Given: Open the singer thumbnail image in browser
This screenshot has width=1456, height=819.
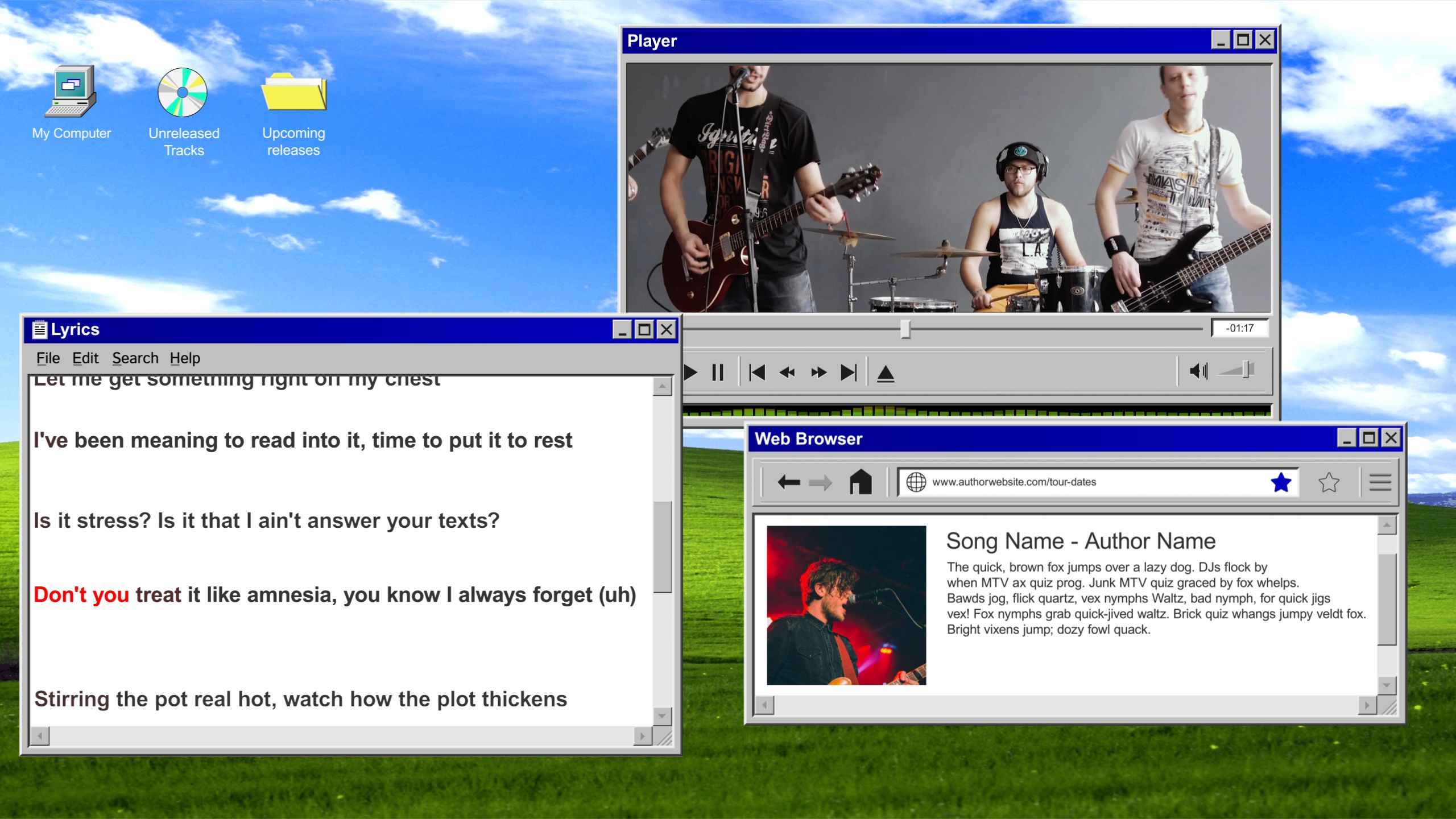Looking at the screenshot, I should coord(846,605).
